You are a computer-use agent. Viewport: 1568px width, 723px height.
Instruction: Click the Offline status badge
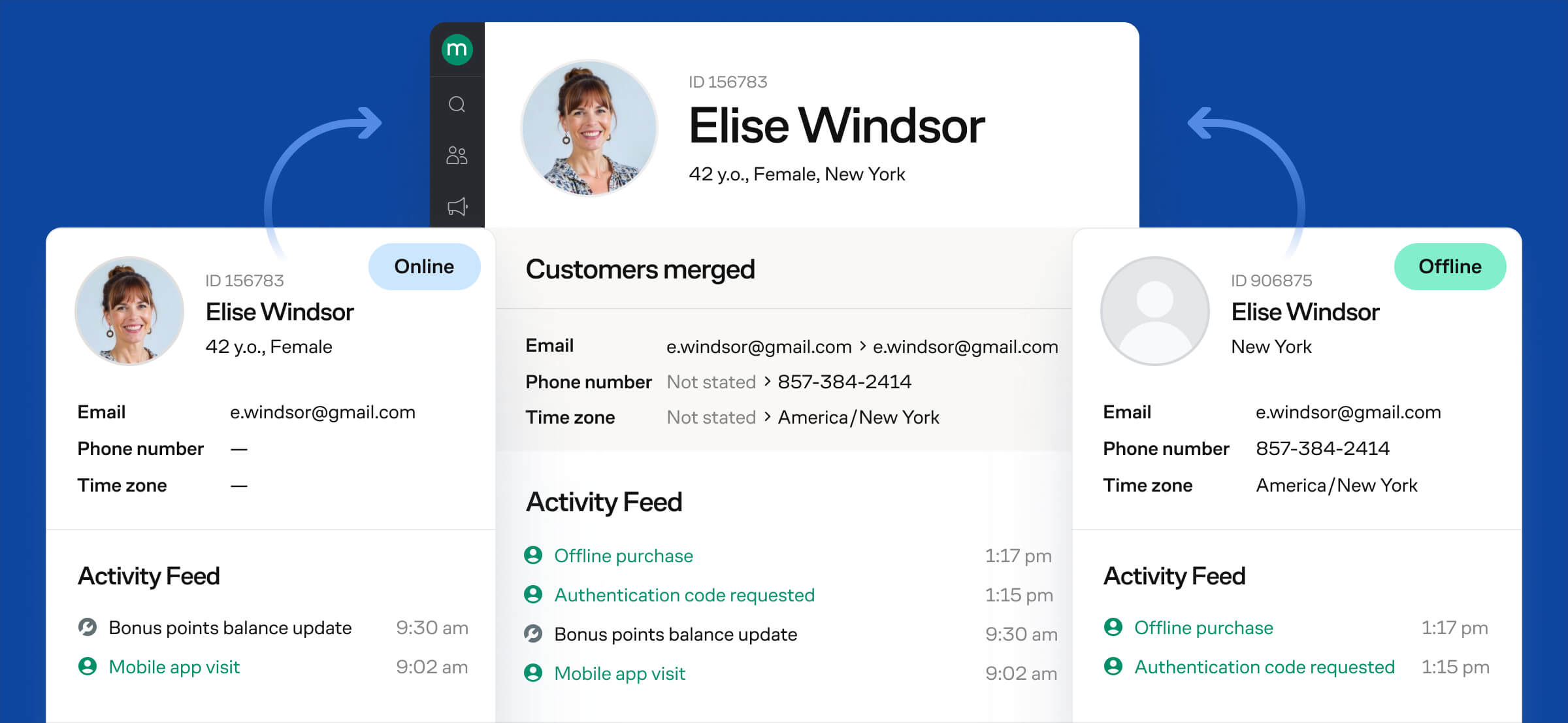[1450, 267]
